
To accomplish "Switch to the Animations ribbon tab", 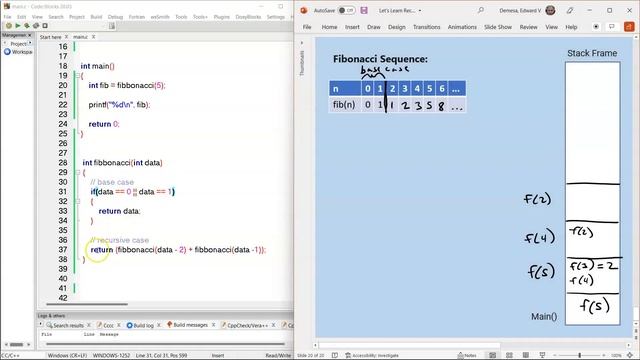I will [x=462, y=27].
